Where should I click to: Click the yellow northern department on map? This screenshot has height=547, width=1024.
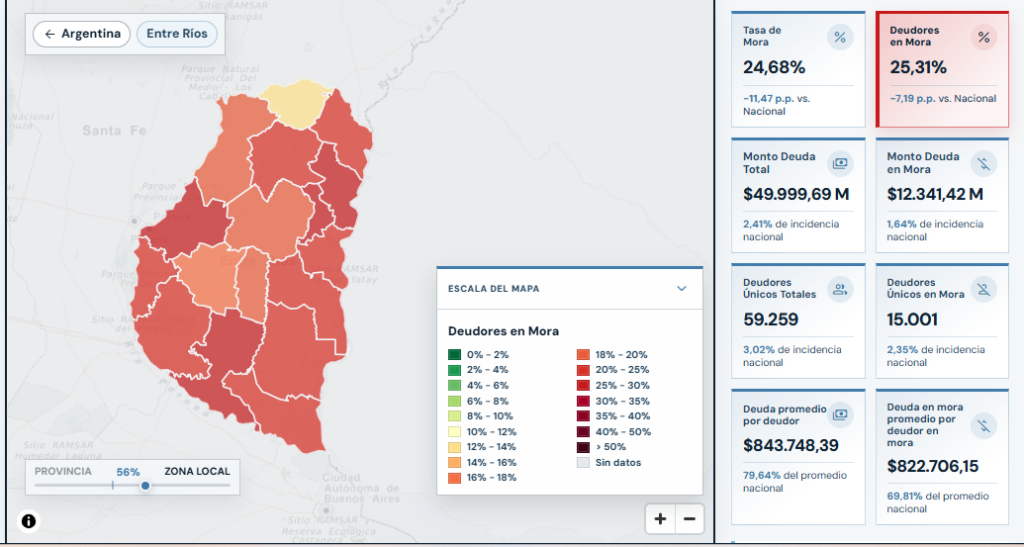point(297,104)
